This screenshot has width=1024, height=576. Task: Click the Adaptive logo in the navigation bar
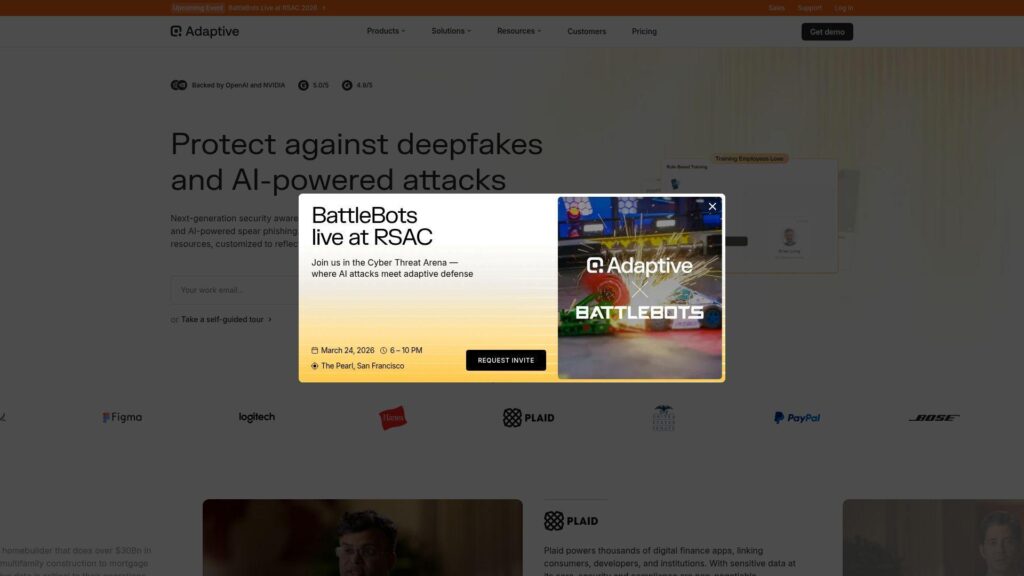tap(207, 31)
